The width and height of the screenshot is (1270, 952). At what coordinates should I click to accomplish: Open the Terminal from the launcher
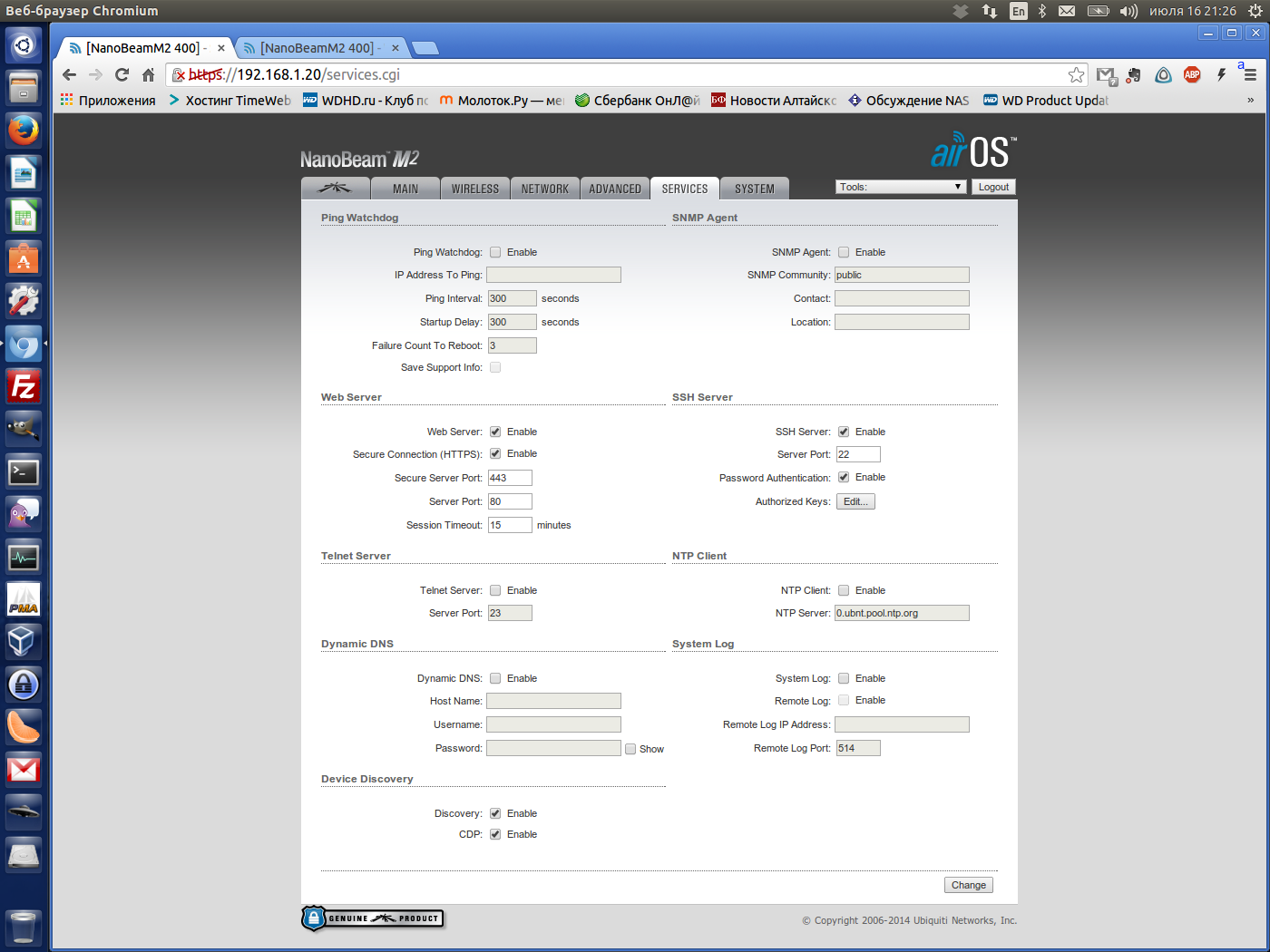coord(24,471)
